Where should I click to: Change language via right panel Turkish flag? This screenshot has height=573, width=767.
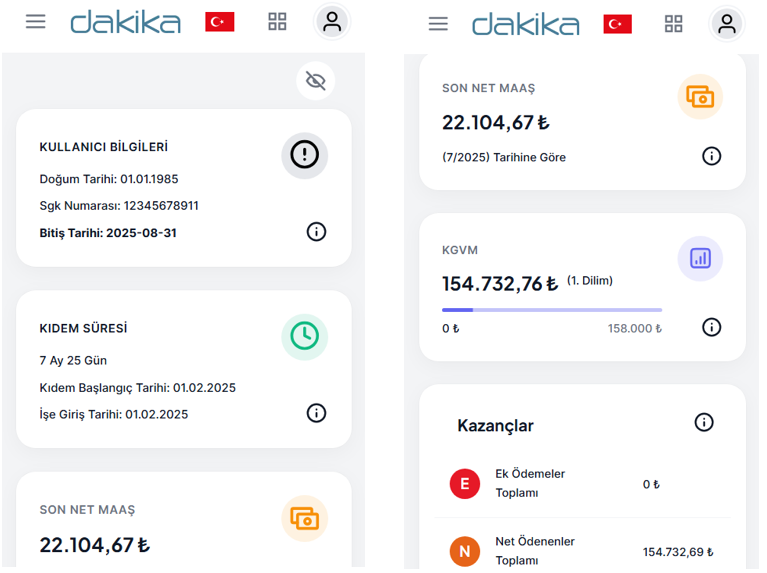click(617, 24)
